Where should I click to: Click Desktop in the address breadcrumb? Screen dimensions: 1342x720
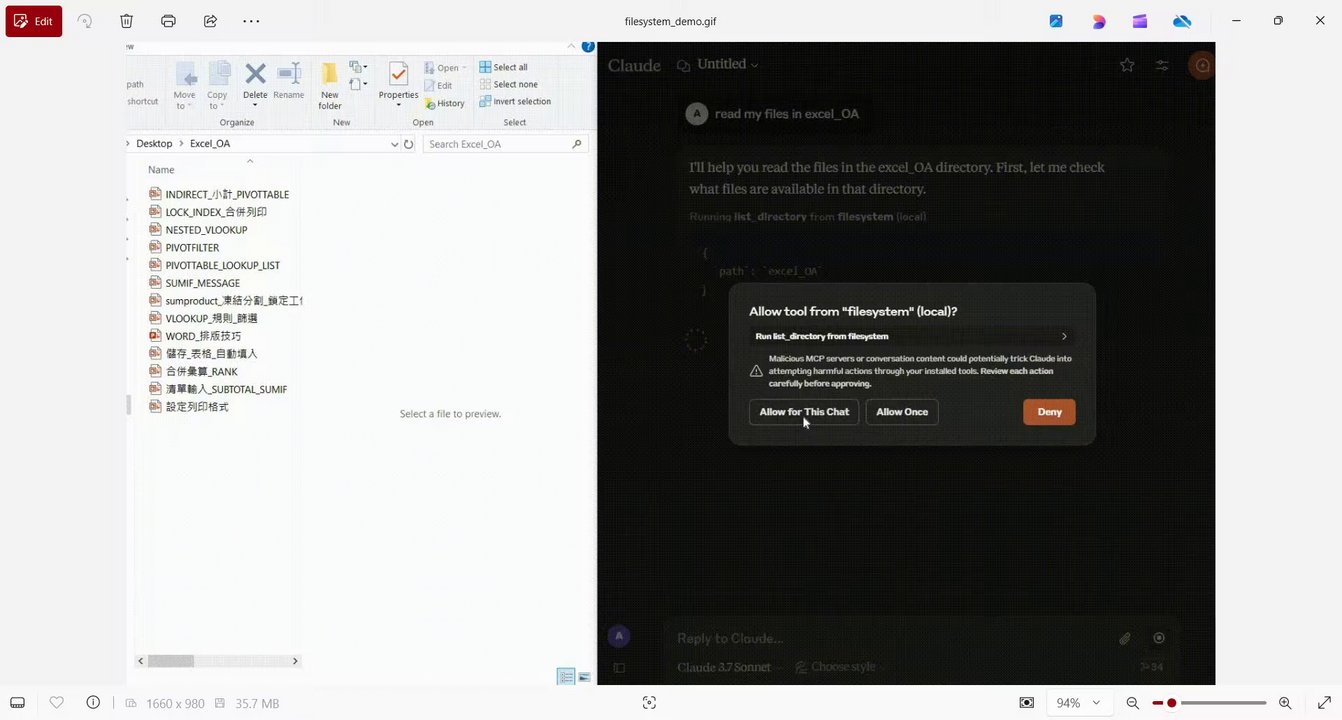tap(154, 144)
